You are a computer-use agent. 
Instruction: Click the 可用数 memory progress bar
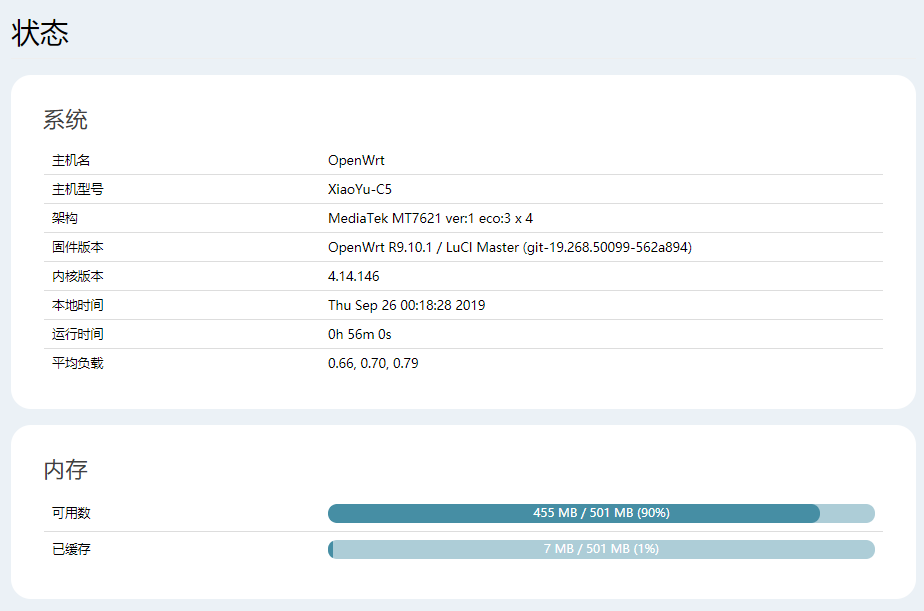point(601,513)
